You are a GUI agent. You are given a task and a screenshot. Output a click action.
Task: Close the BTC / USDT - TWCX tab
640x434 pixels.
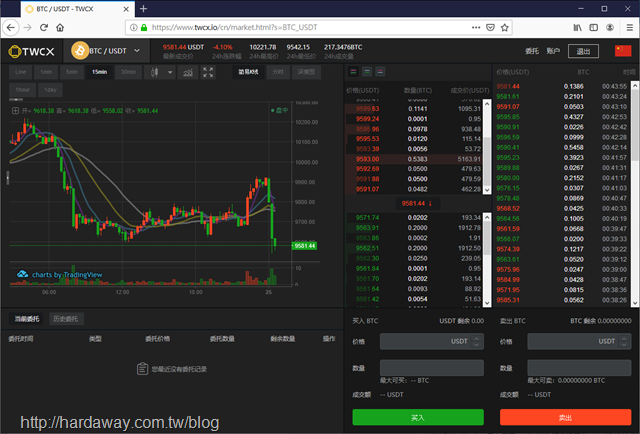click(126, 9)
